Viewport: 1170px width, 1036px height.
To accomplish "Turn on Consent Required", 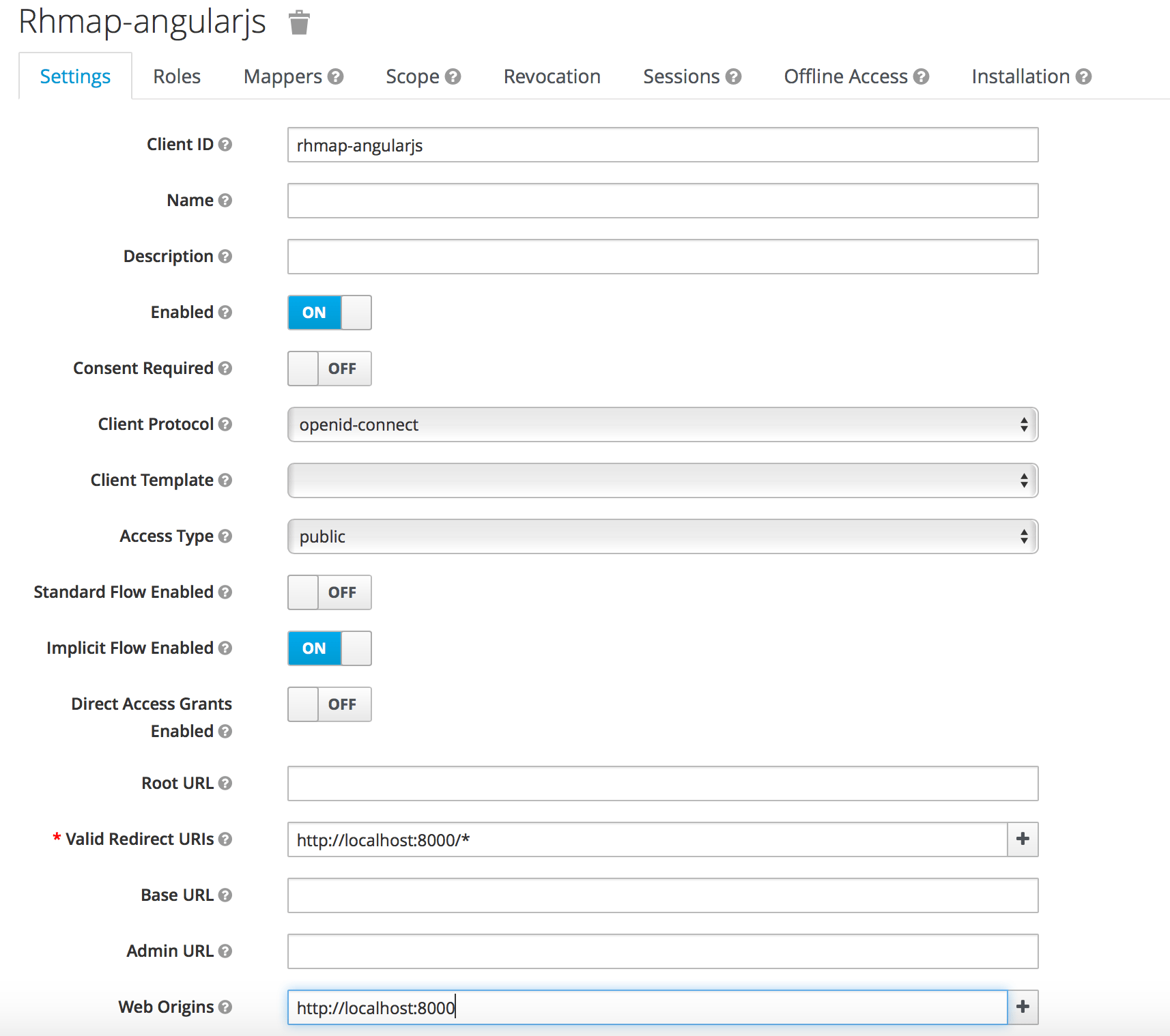I will pyautogui.click(x=329, y=369).
